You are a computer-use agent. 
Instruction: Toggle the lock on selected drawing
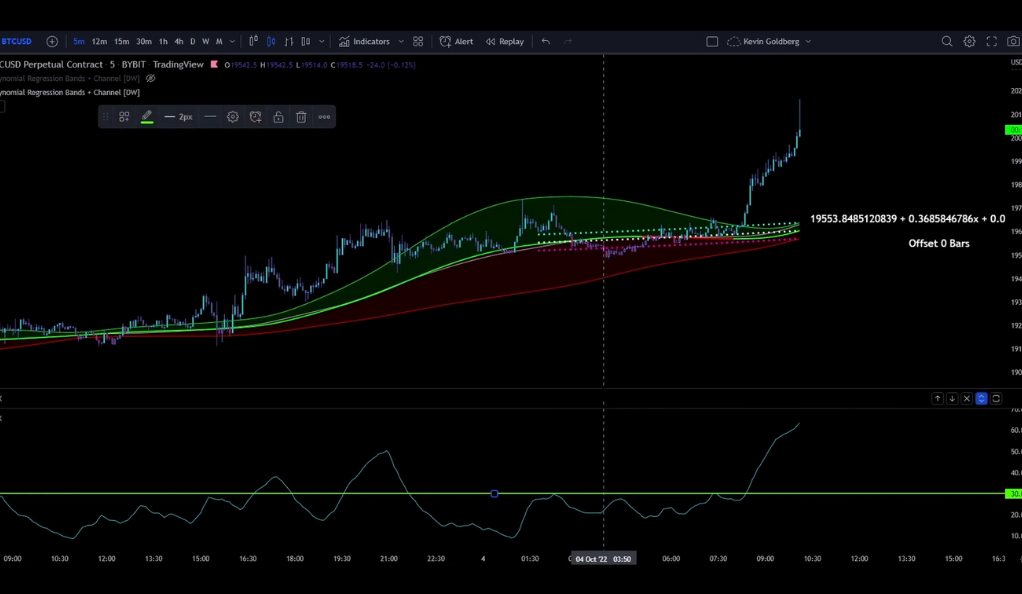click(278, 117)
